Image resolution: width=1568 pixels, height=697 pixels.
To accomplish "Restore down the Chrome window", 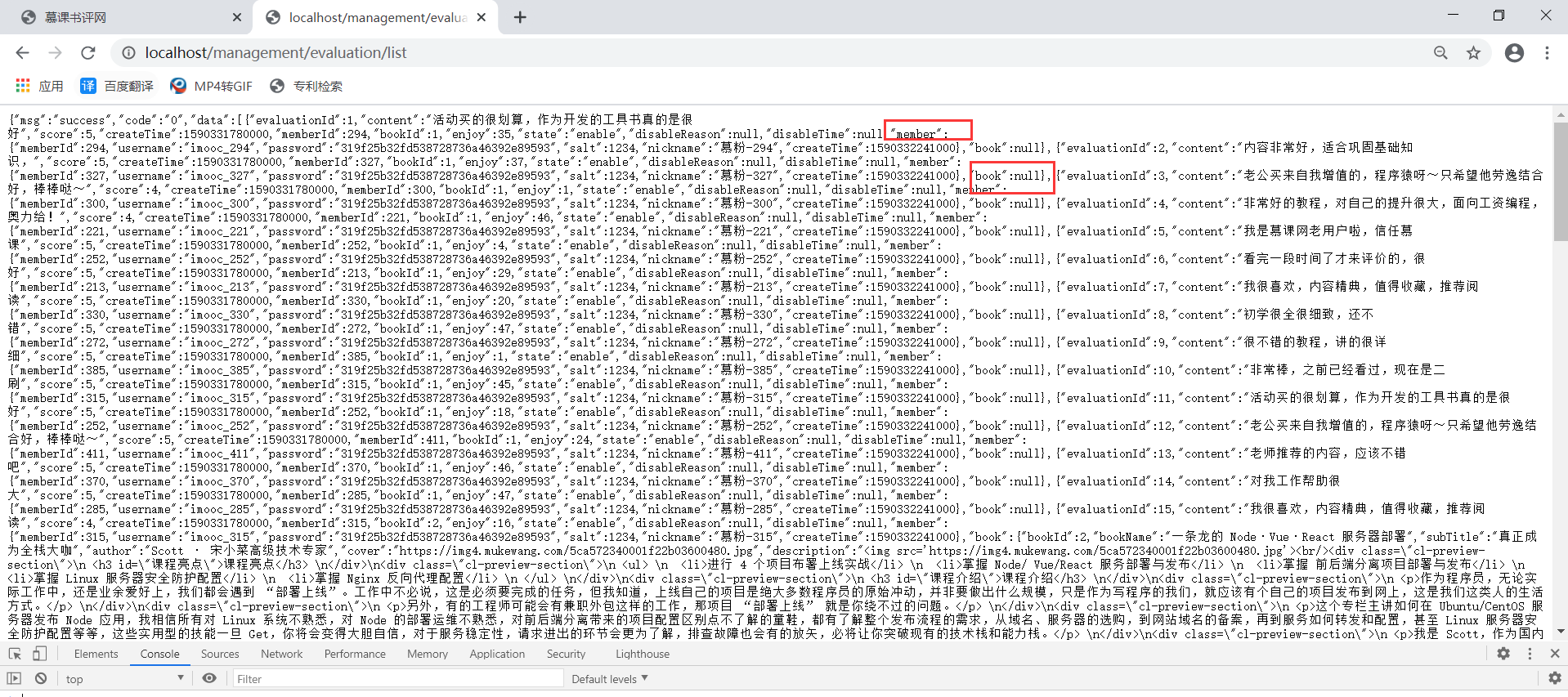I will coord(1499,15).
